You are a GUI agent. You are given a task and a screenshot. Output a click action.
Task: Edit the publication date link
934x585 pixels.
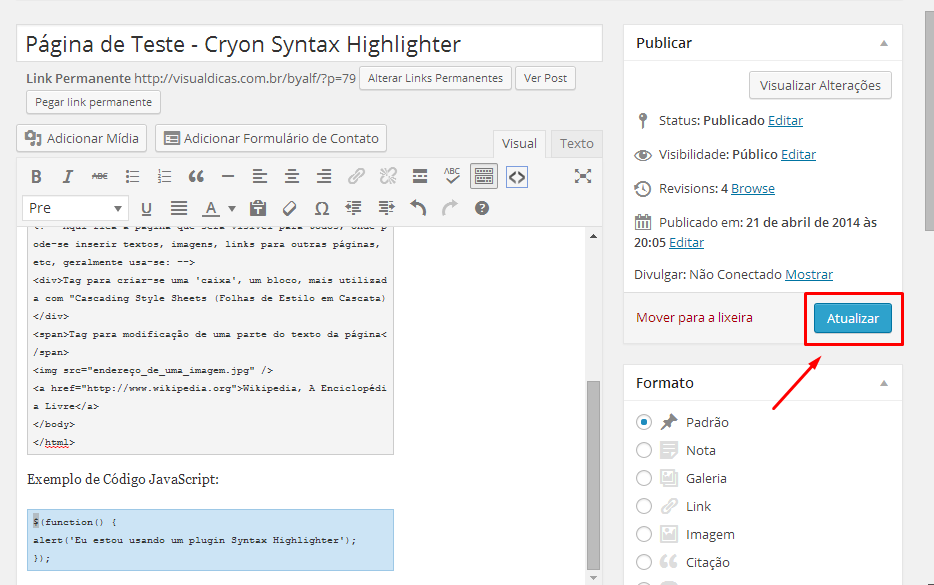point(686,242)
